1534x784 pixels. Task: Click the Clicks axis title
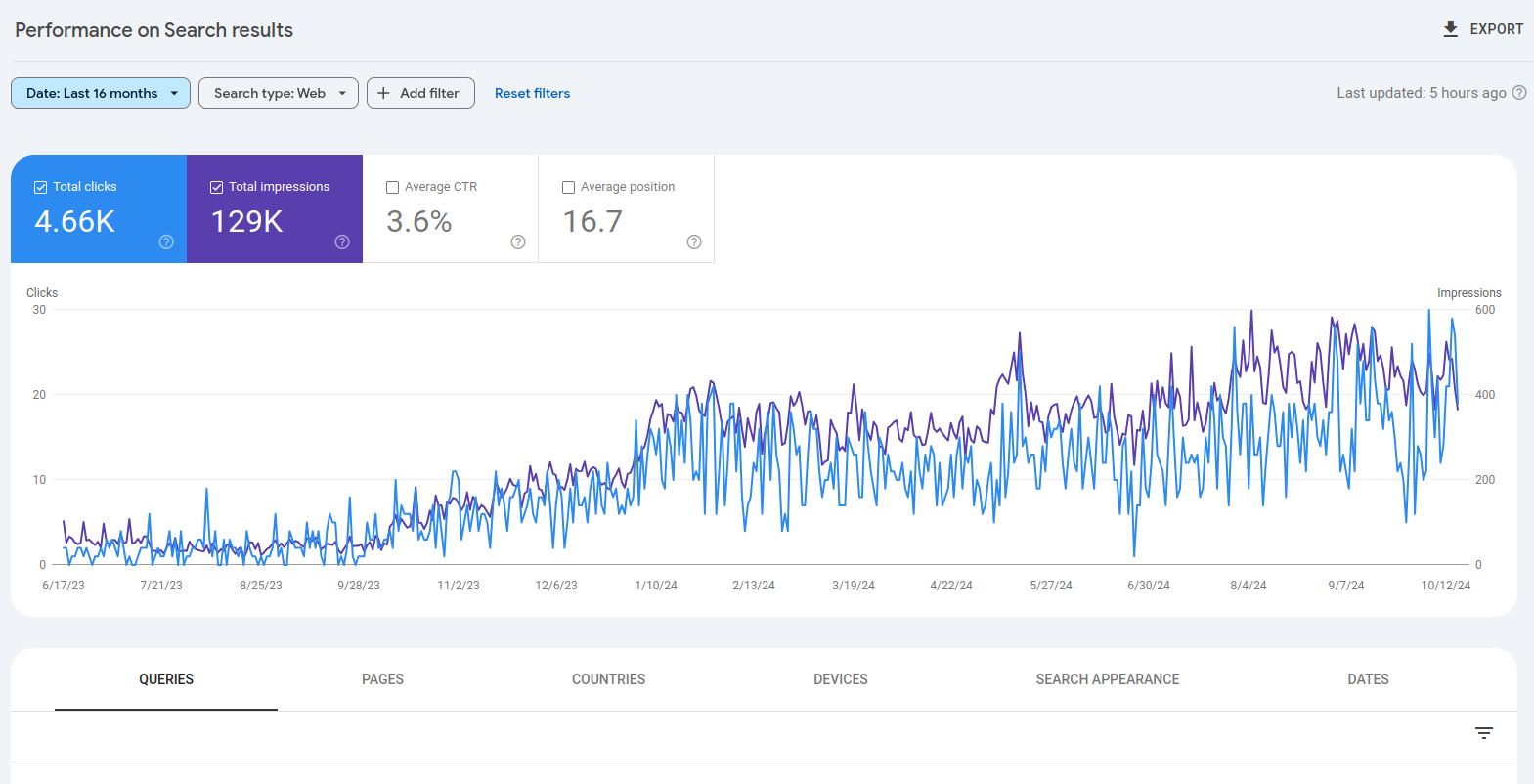pyautogui.click(x=42, y=293)
